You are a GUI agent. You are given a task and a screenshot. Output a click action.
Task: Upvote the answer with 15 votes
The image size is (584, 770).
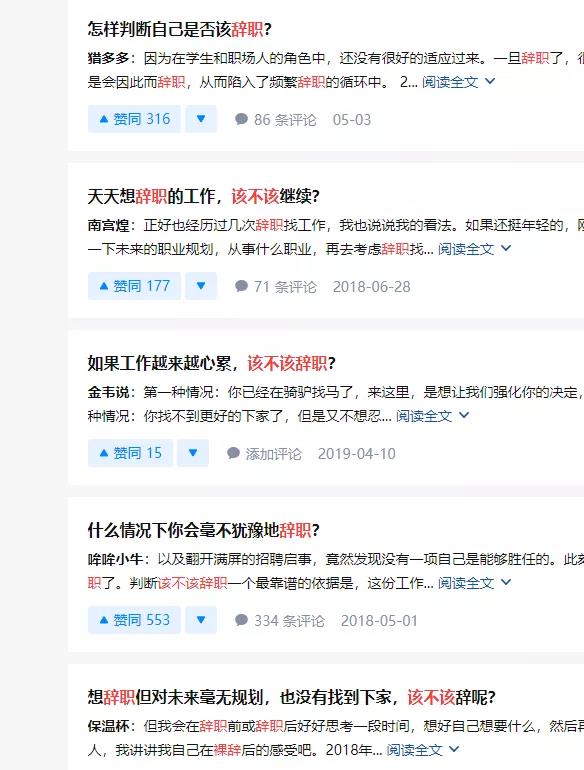pyautogui.click(x=130, y=453)
